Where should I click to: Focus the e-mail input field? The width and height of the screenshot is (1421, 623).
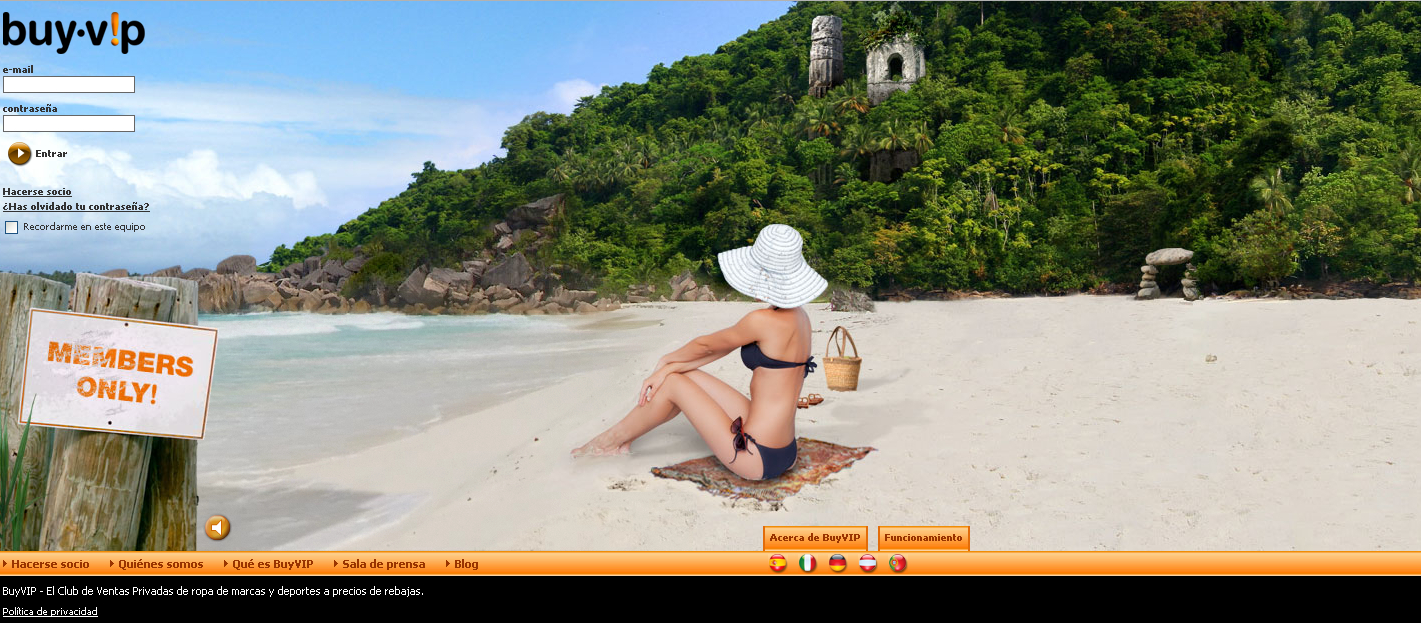pyautogui.click(x=69, y=85)
